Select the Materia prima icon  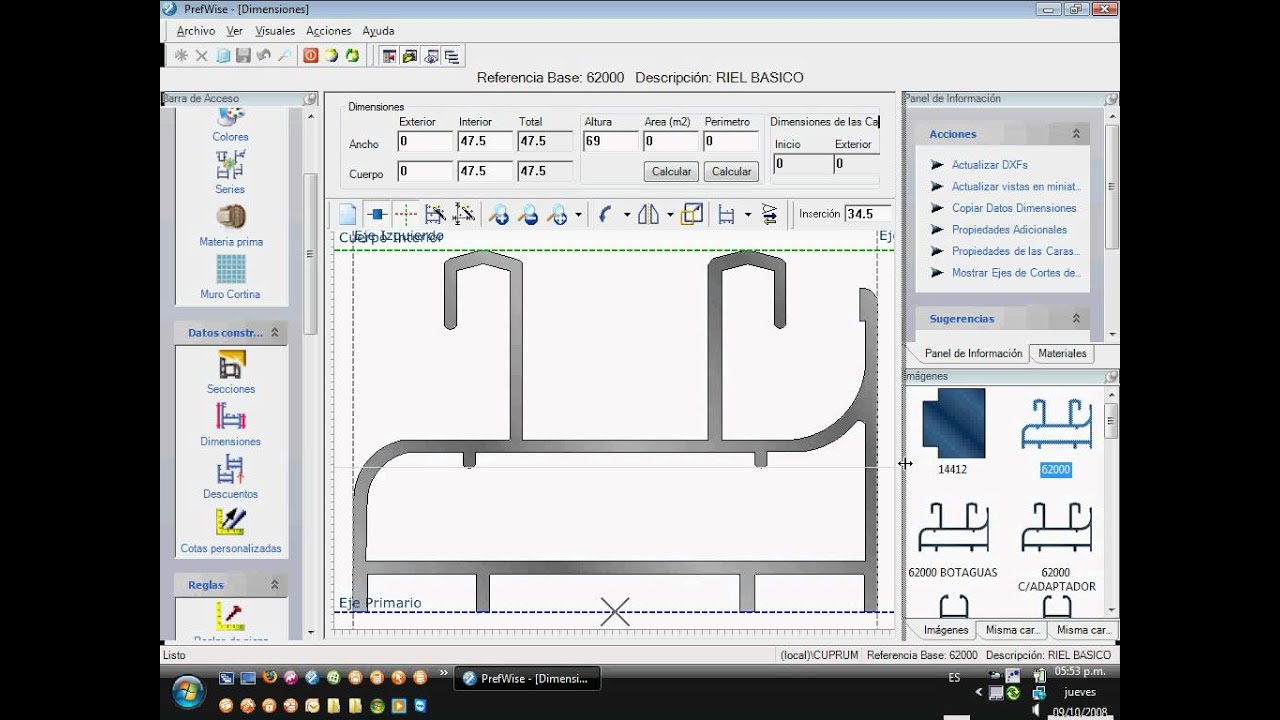click(x=230, y=225)
